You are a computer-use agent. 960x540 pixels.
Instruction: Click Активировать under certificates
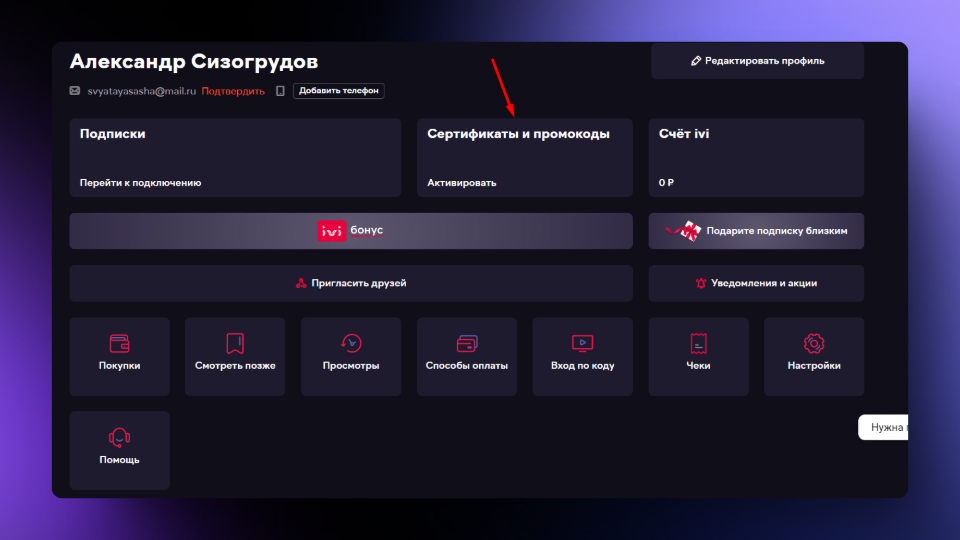pos(462,182)
